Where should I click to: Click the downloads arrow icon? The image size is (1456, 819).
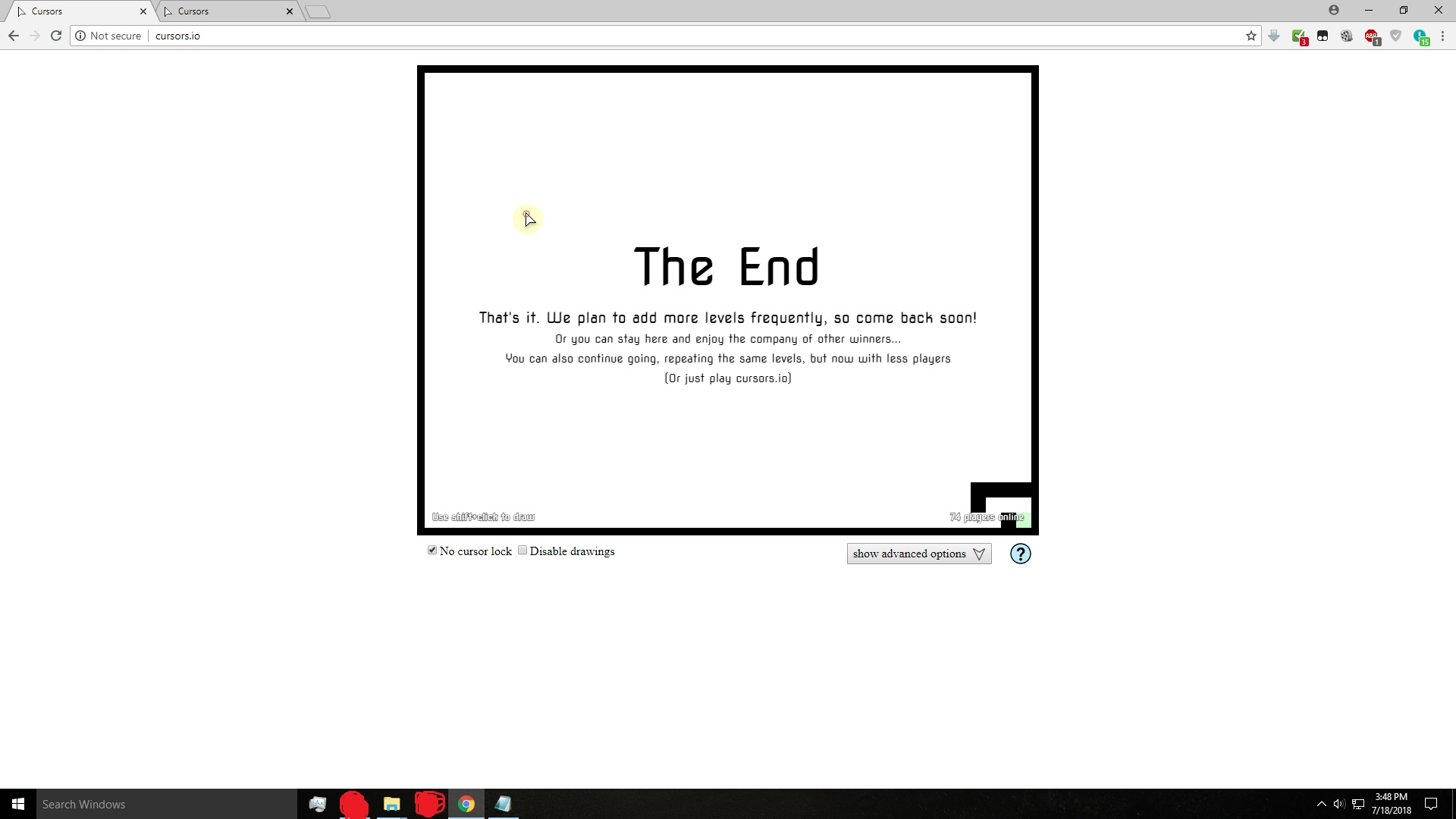point(1273,37)
